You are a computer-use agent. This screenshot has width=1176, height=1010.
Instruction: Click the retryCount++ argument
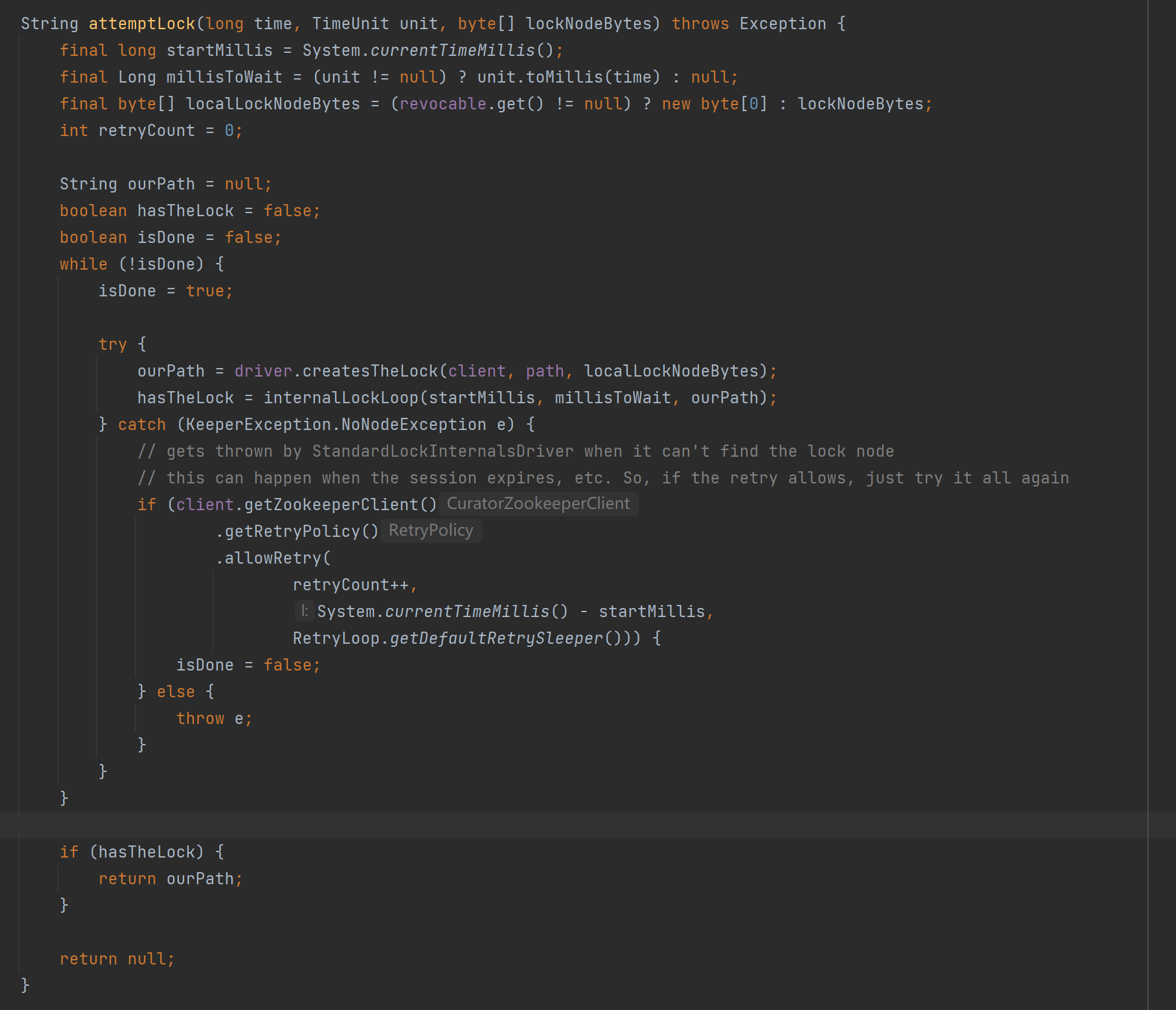click(350, 585)
